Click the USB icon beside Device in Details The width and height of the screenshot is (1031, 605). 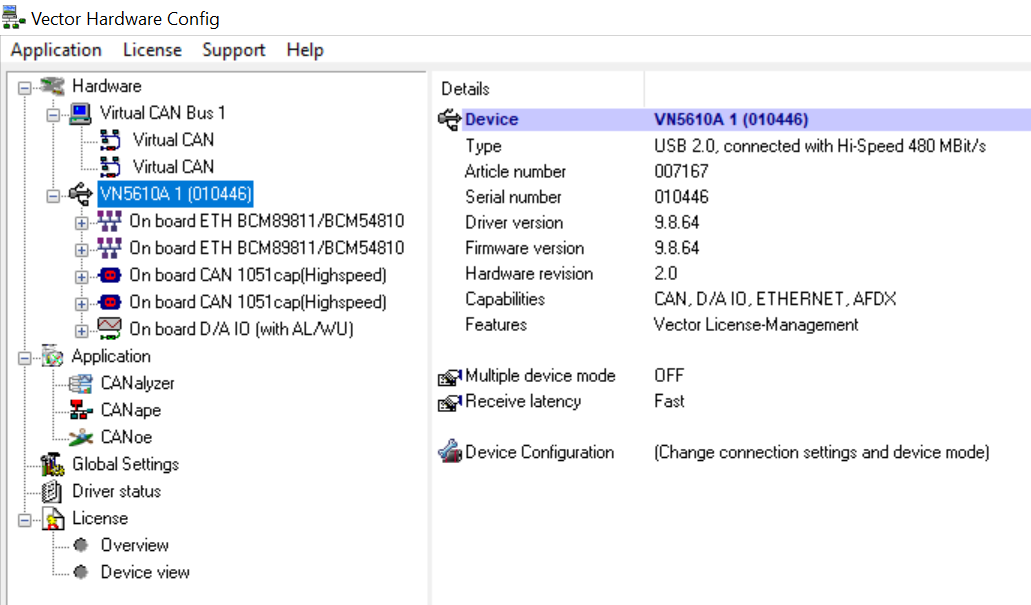tap(450, 120)
